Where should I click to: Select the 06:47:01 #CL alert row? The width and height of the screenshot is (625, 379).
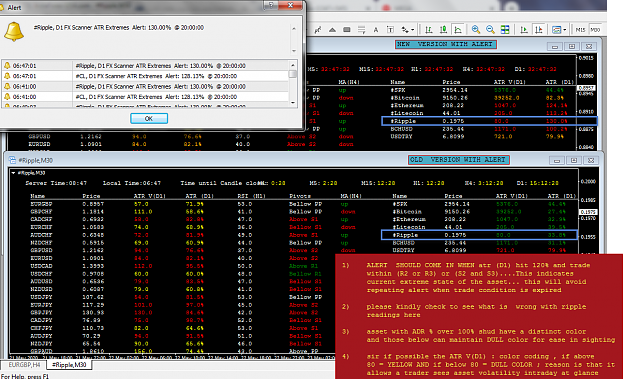tap(145, 76)
